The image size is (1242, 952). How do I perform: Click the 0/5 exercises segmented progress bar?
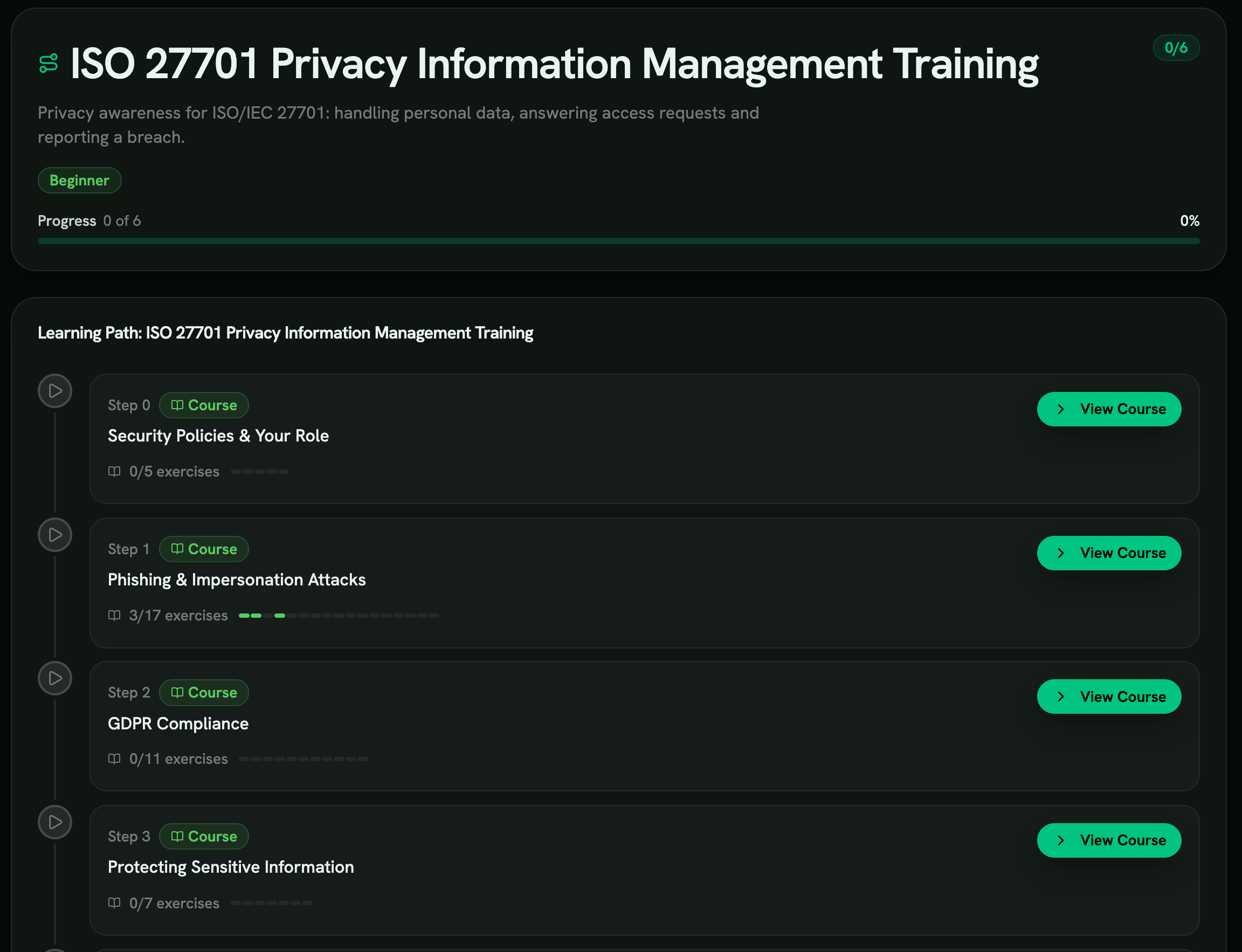(x=259, y=472)
